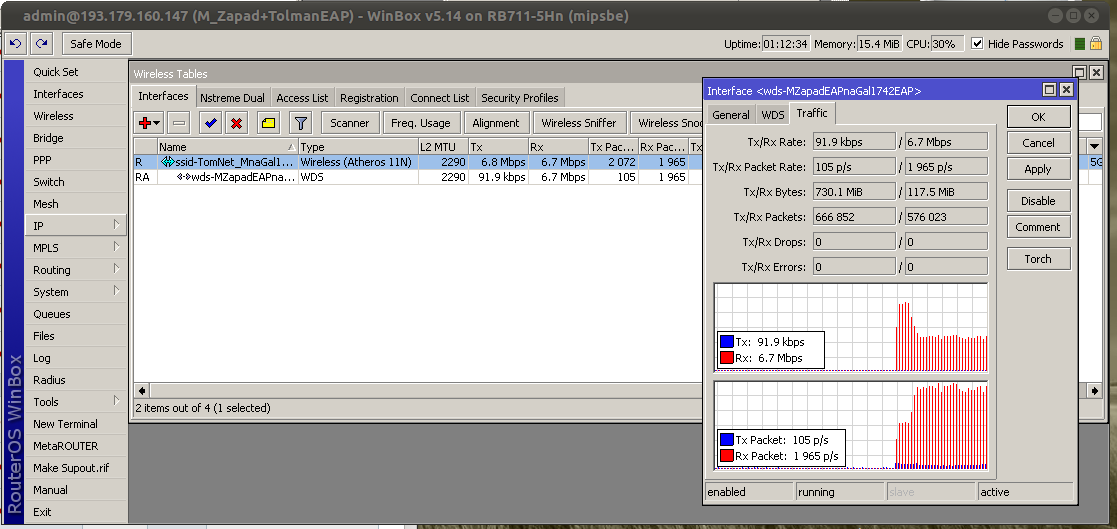Open the WDS tab in Interface dialog

click(x=773, y=115)
